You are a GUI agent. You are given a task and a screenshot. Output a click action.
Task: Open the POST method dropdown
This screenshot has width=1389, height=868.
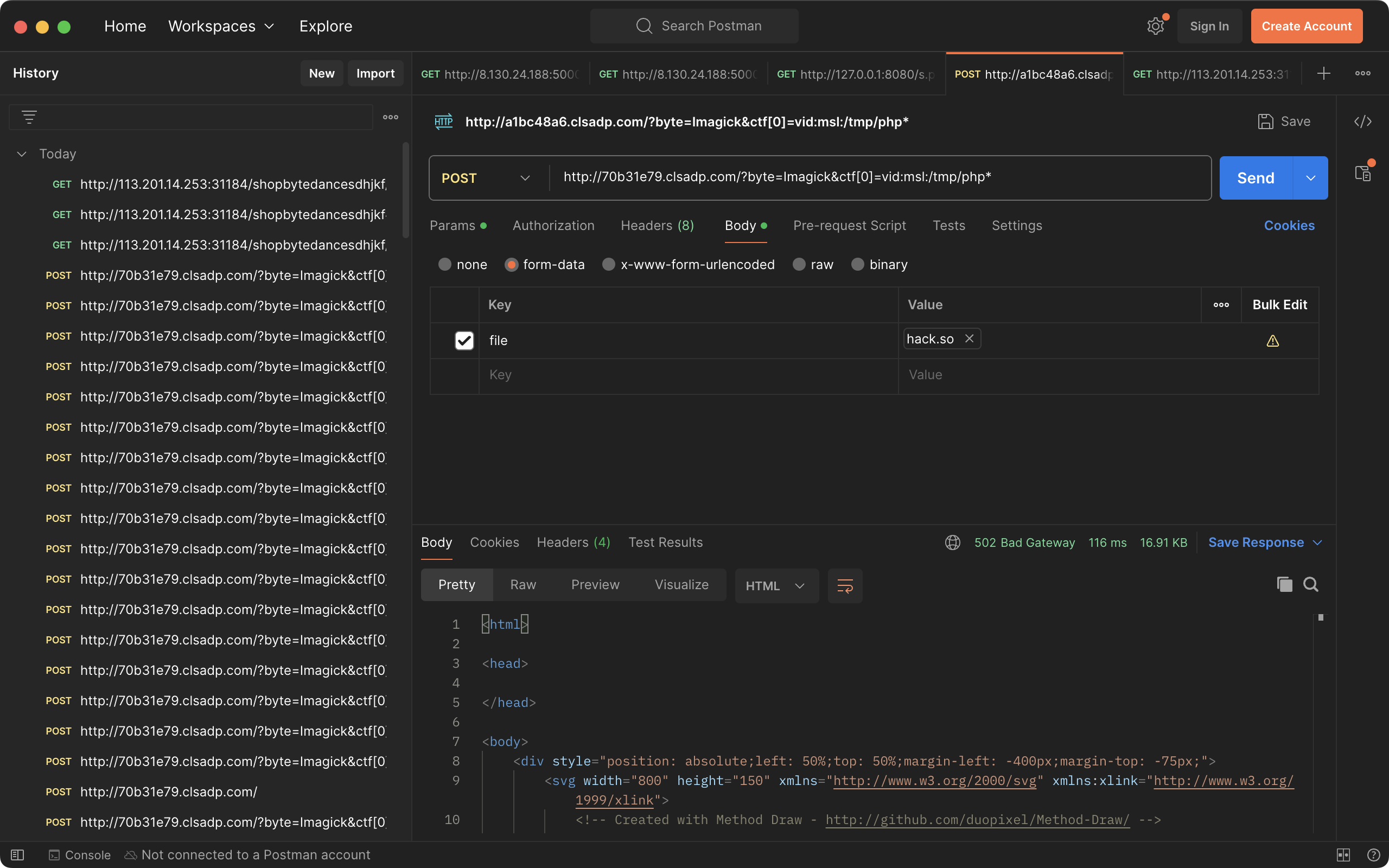point(486,178)
